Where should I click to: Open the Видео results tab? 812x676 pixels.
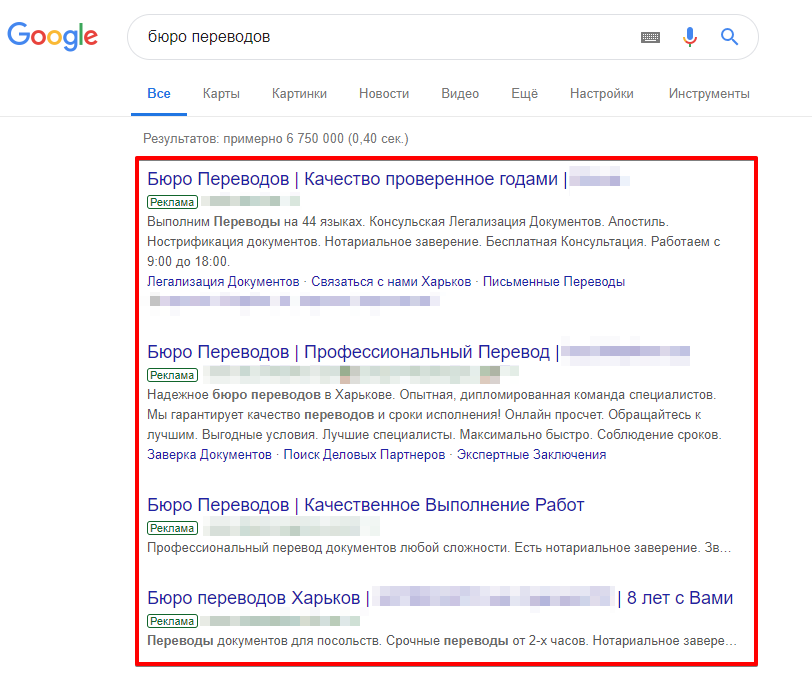pyautogui.click(x=459, y=93)
